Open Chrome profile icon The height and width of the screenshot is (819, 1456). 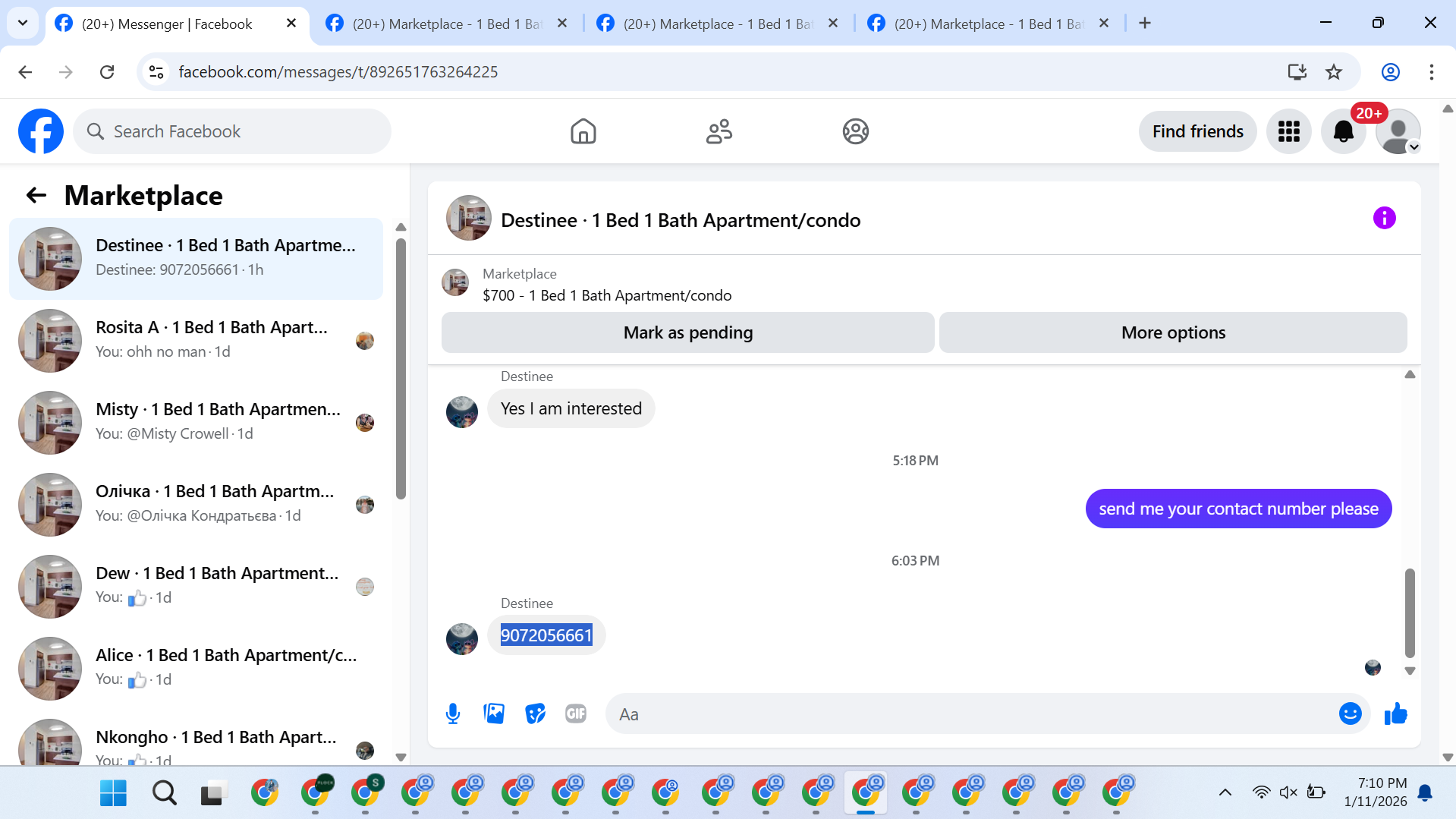coord(1390,72)
